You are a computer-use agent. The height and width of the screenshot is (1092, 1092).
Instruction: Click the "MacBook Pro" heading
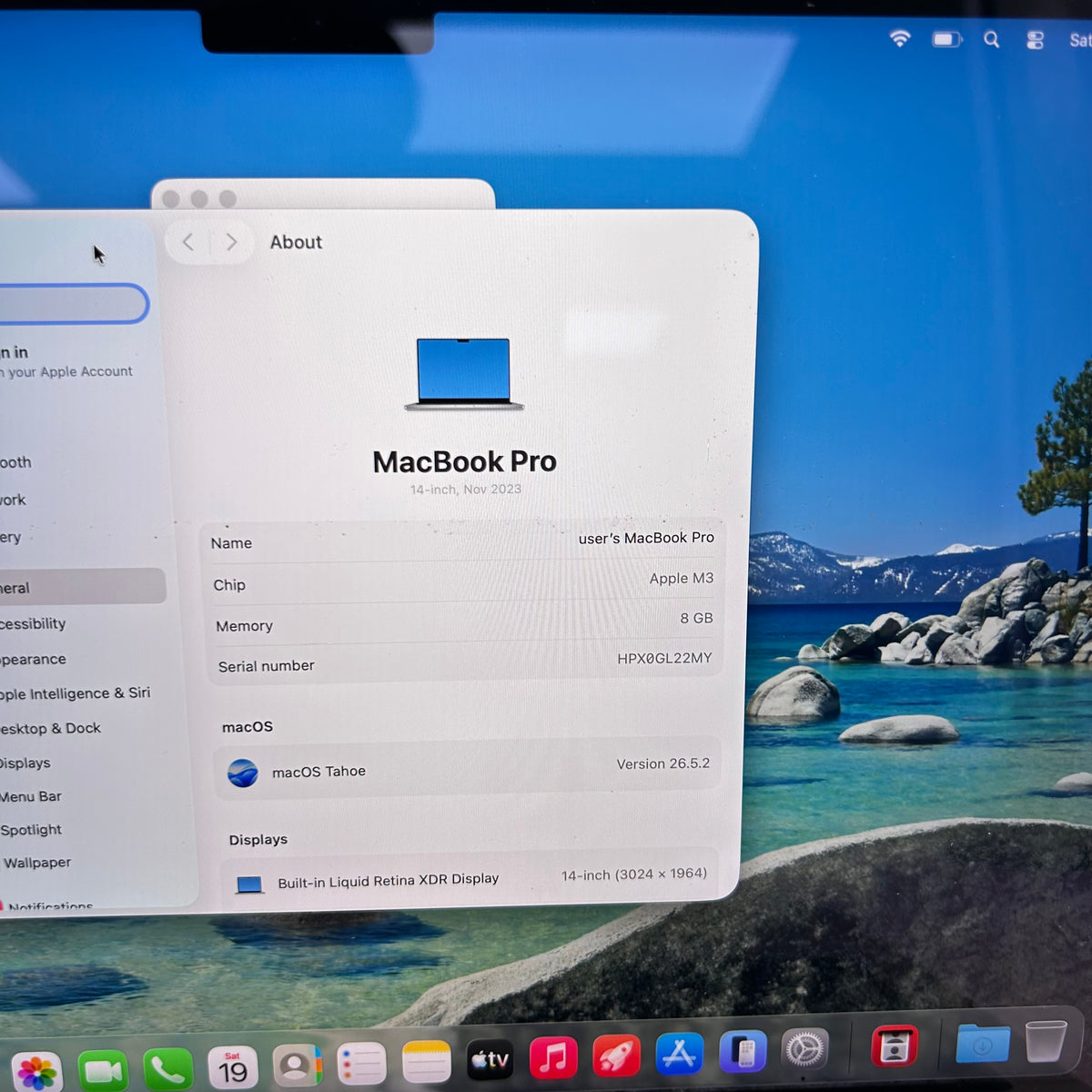464,461
